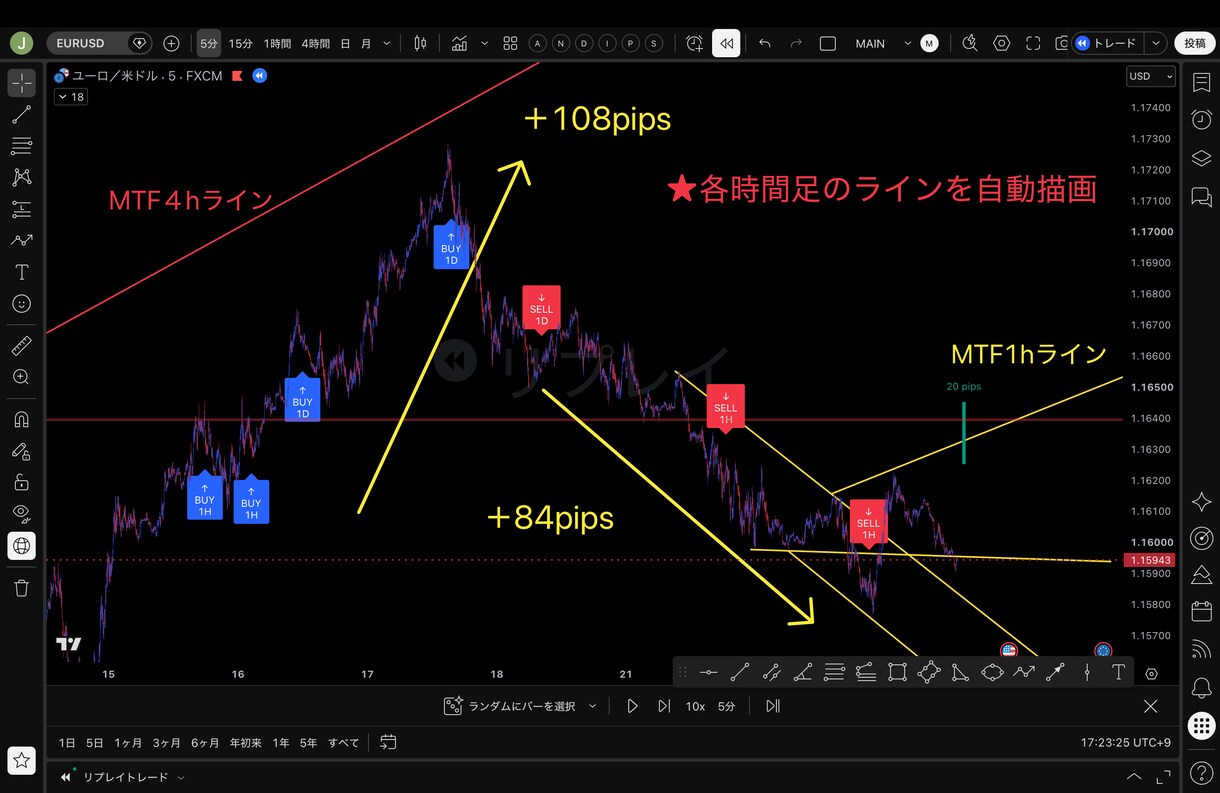The width and height of the screenshot is (1220, 793).
Task: Activate the zoom-in magnifier tool
Action: click(x=21, y=377)
